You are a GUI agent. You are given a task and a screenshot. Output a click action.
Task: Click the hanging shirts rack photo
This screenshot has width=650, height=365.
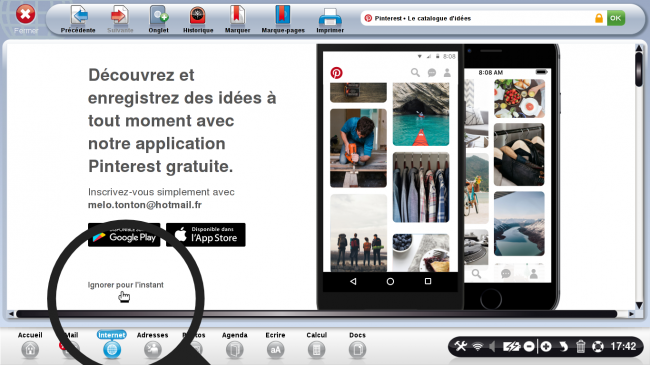pos(421,187)
